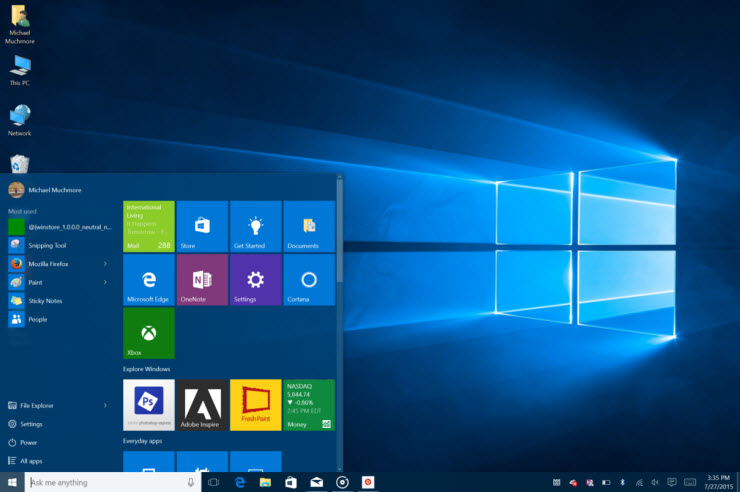Viewport: 740px width, 492px height.
Task: Expand the Mozilla Firefox jump list arrow
Action: coord(105,264)
